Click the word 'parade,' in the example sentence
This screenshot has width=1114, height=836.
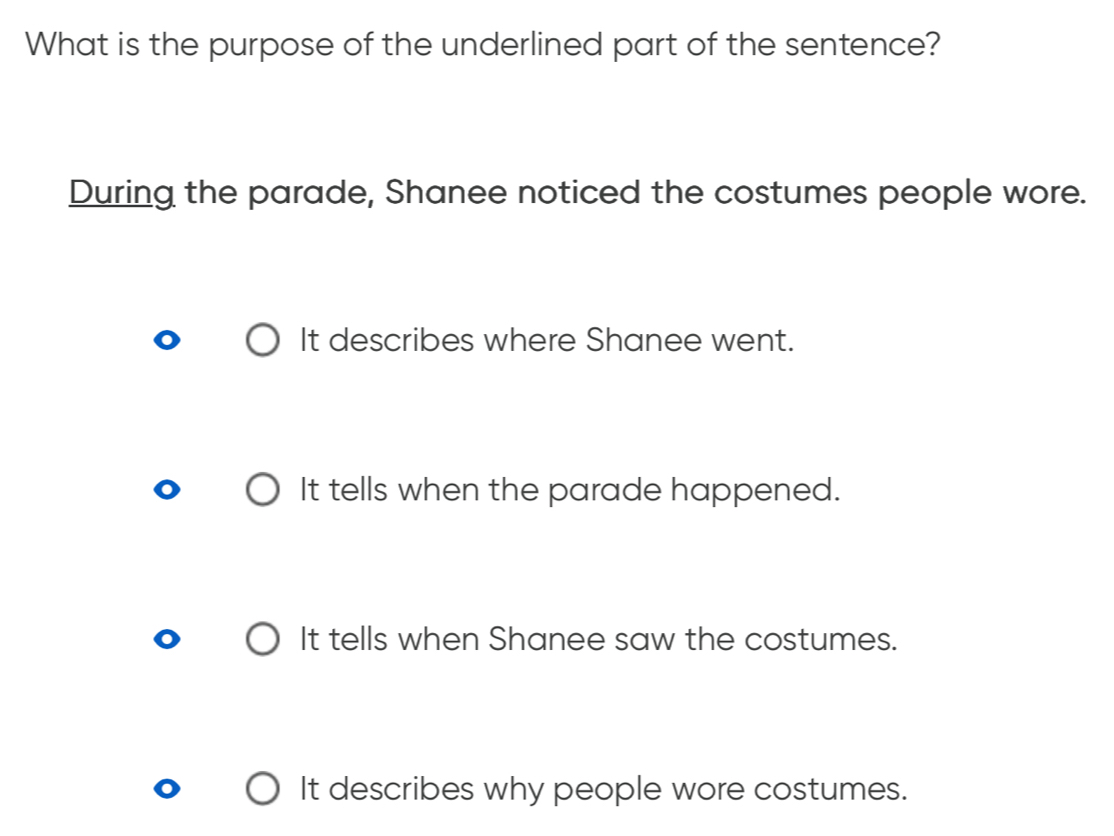point(310,193)
